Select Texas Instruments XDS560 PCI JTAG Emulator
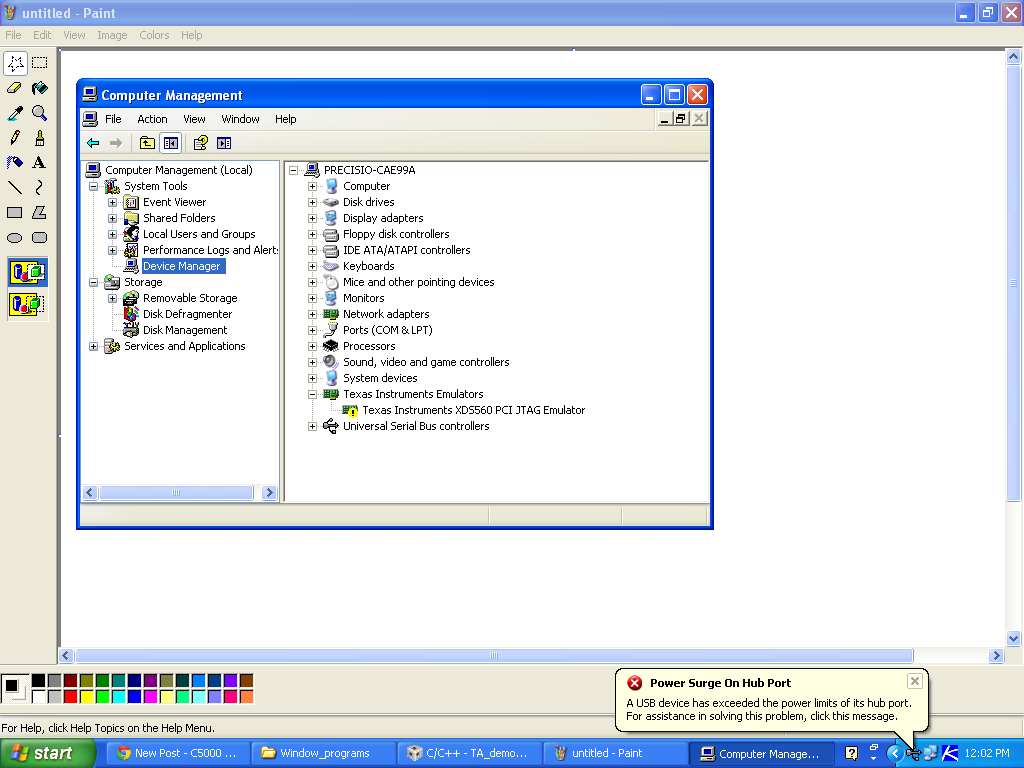 pos(473,410)
